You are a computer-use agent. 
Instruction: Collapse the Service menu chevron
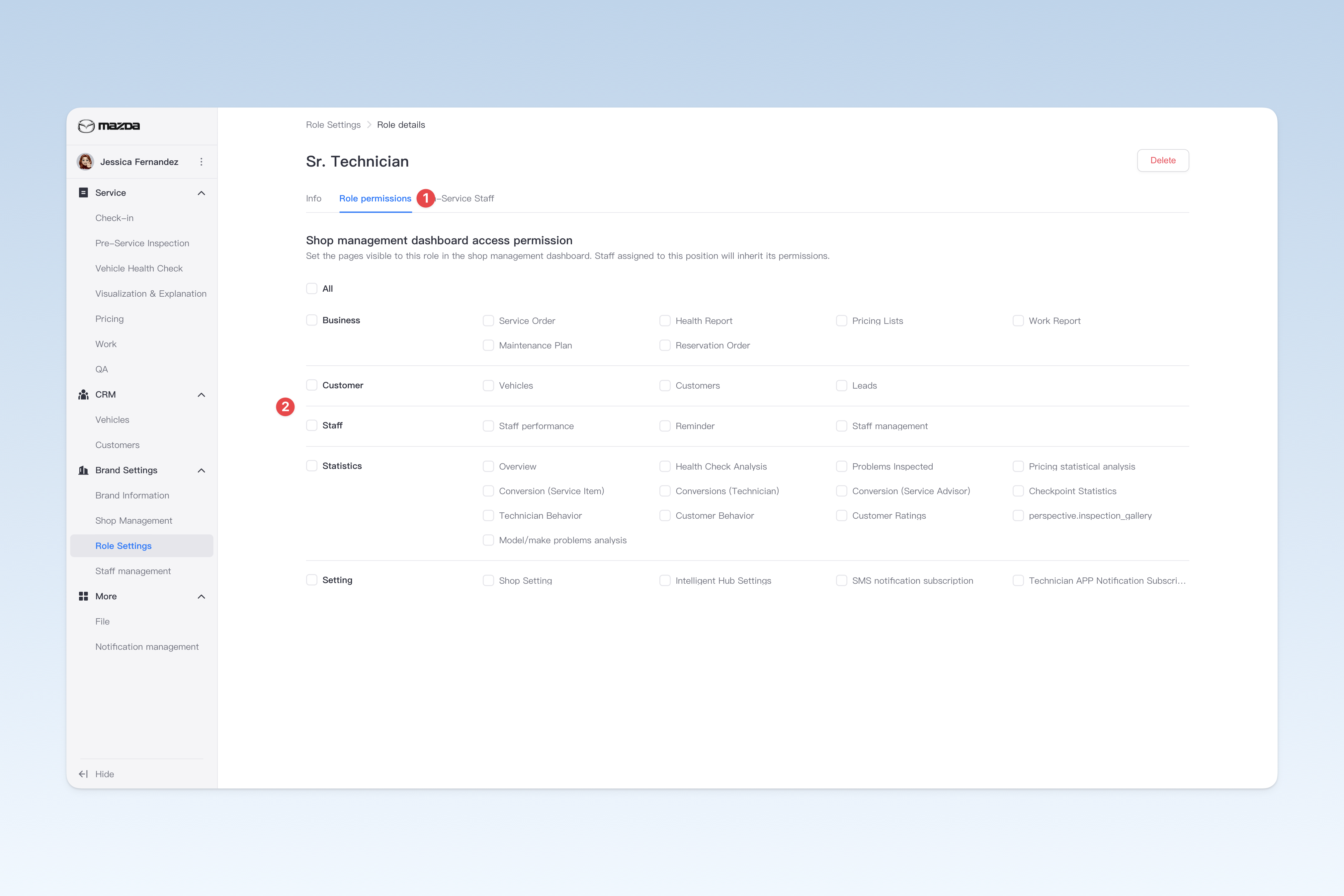click(201, 193)
